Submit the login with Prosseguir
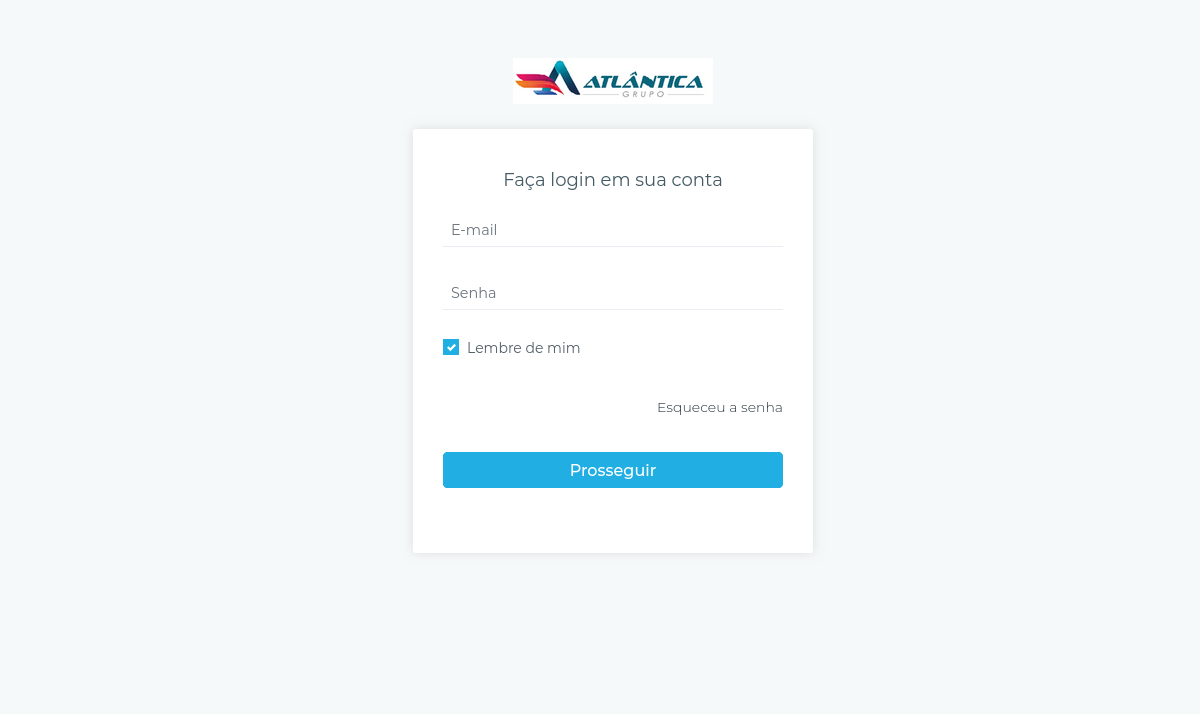The width and height of the screenshot is (1200, 714). click(x=613, y=470)
